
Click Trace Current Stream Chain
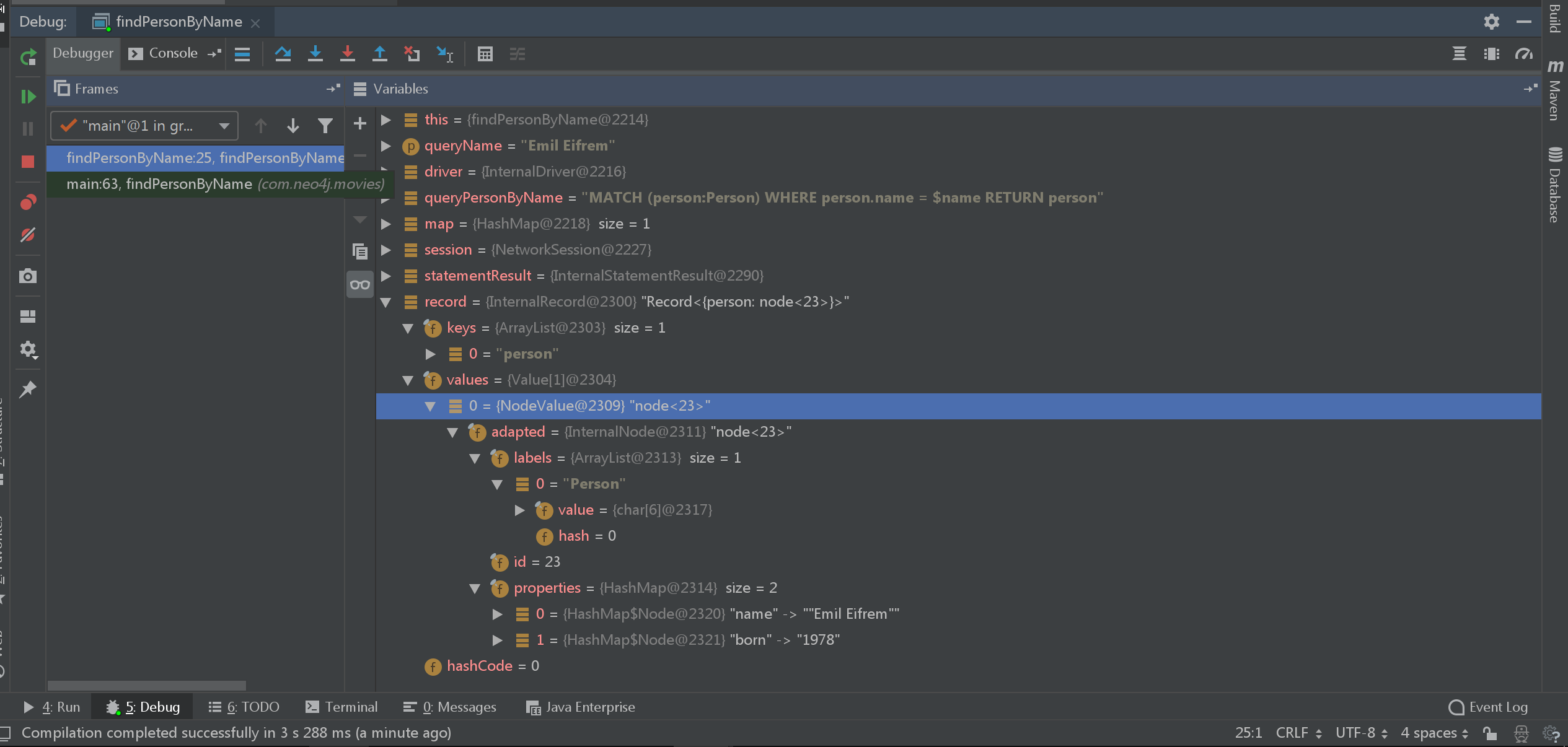(x=518, y=55)
